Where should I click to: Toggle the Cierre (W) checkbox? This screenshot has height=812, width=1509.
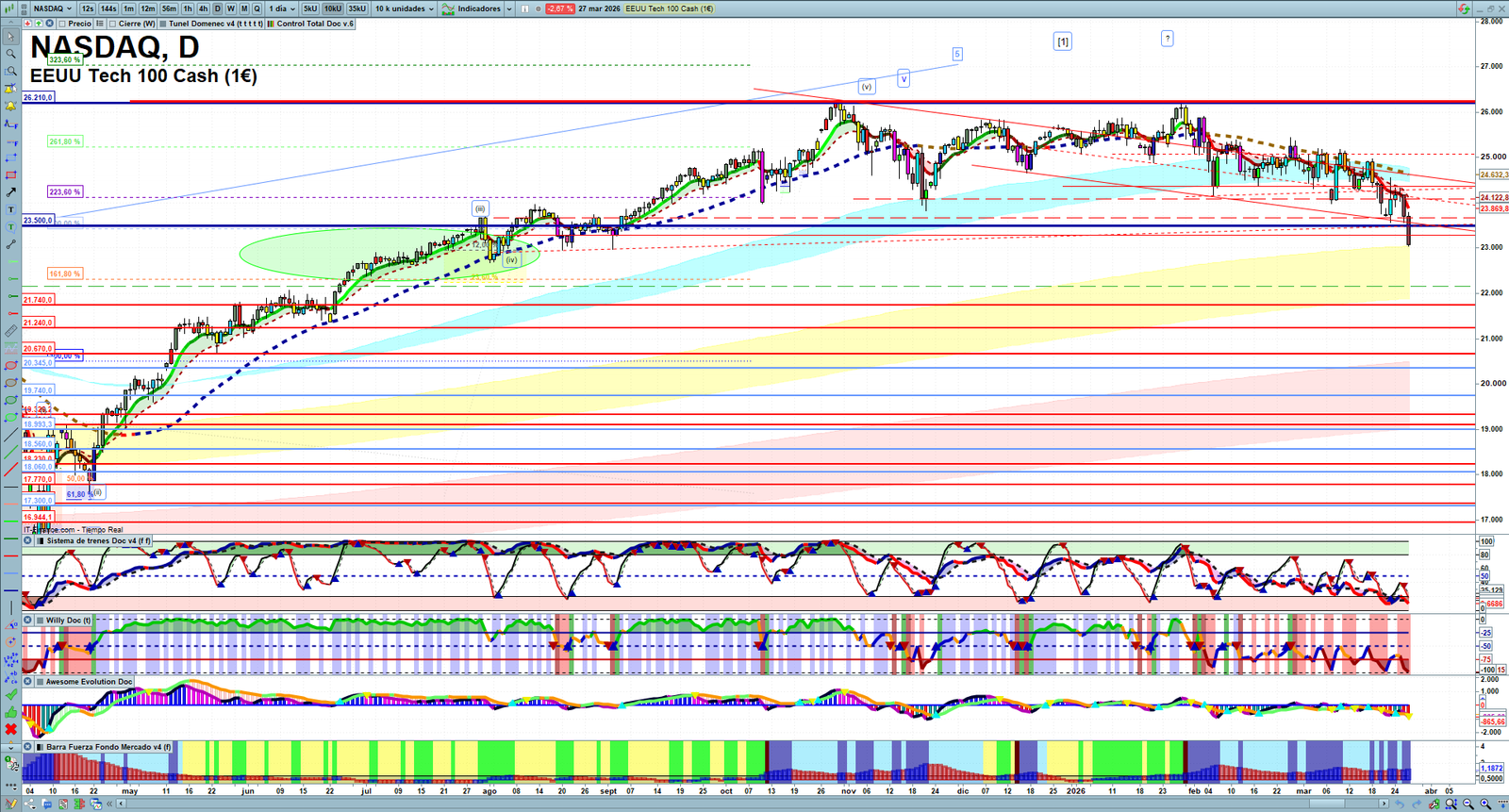113,24
